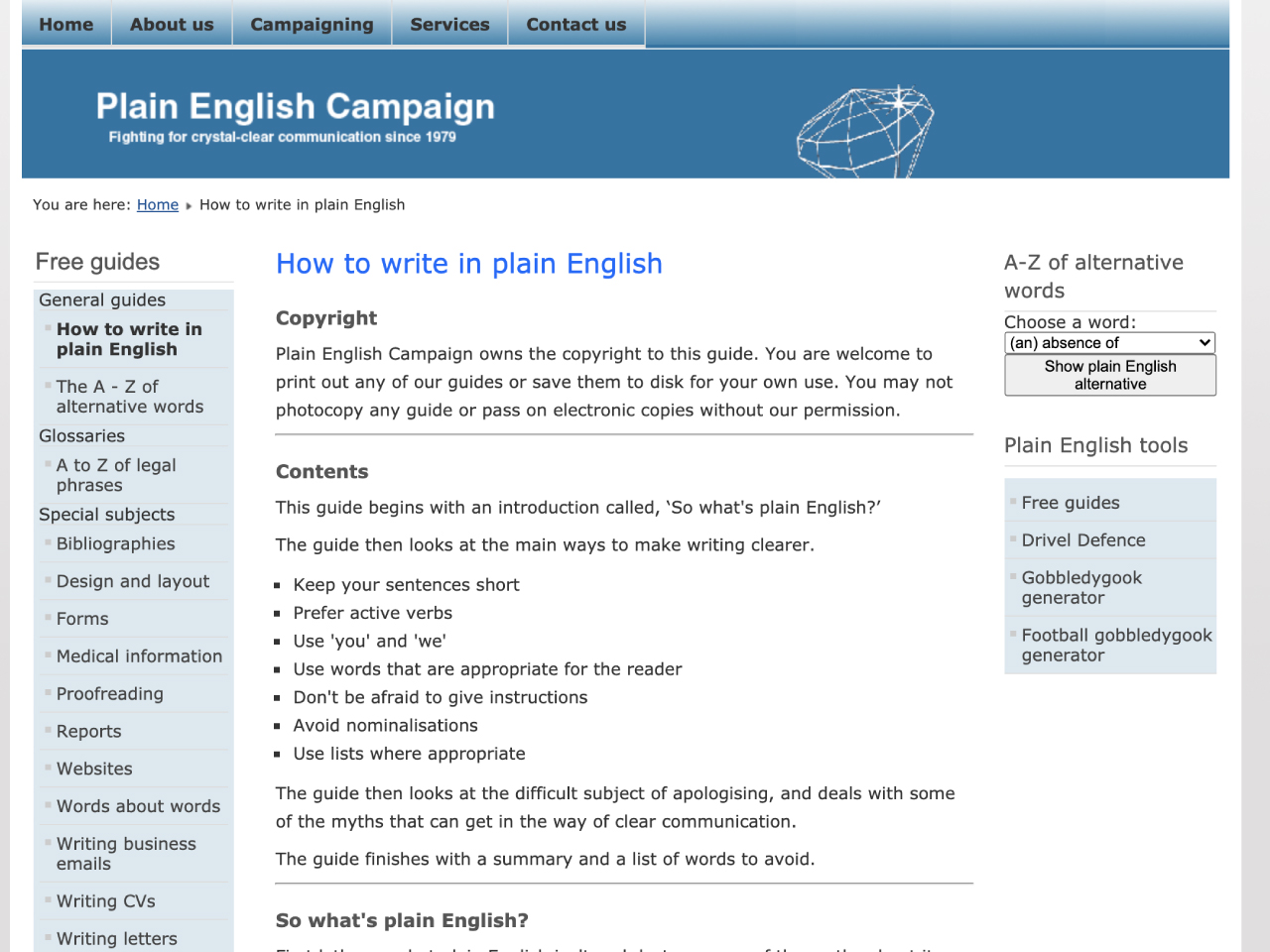The image size is (1270, 952).
Task: Open the Writing CVs guide
Action: (105, 901)
